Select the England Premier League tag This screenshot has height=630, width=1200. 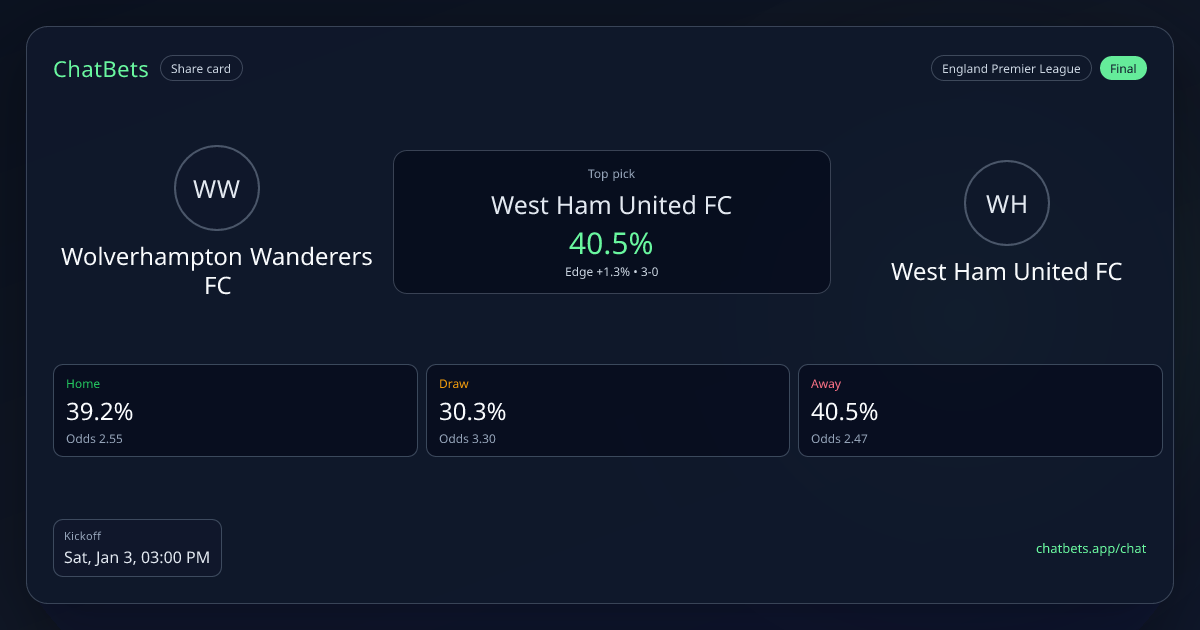(1011, 69)
